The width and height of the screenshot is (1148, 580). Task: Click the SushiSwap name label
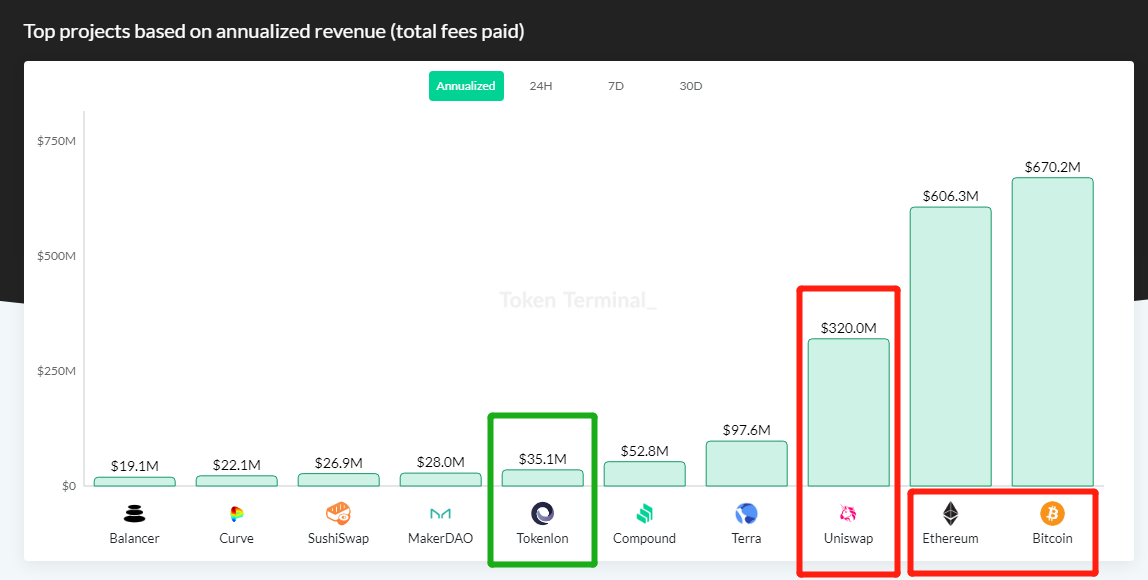tap(338, 538)
